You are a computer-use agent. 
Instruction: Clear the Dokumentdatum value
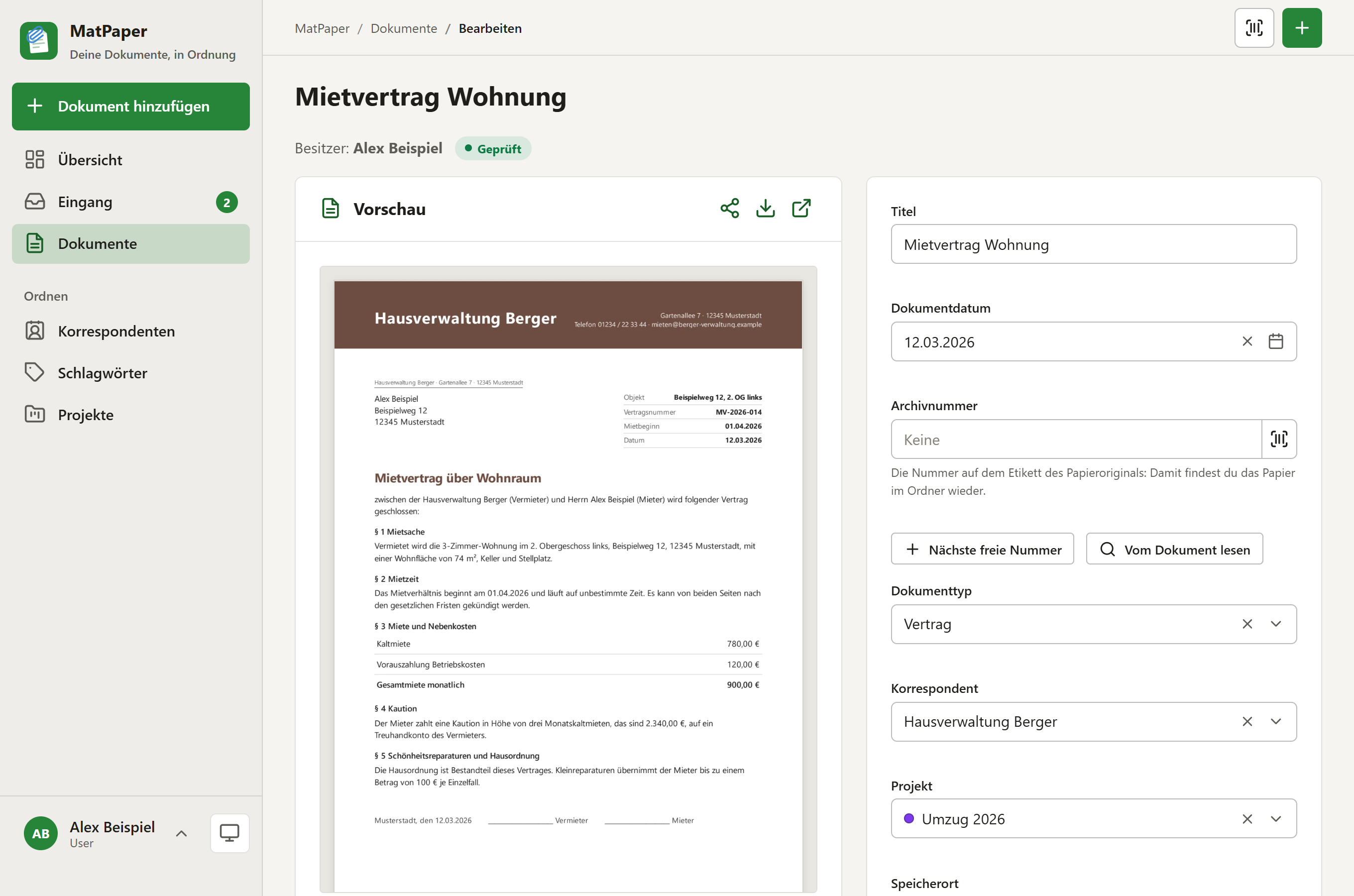pyautogui.click(x=1247, y=341)
